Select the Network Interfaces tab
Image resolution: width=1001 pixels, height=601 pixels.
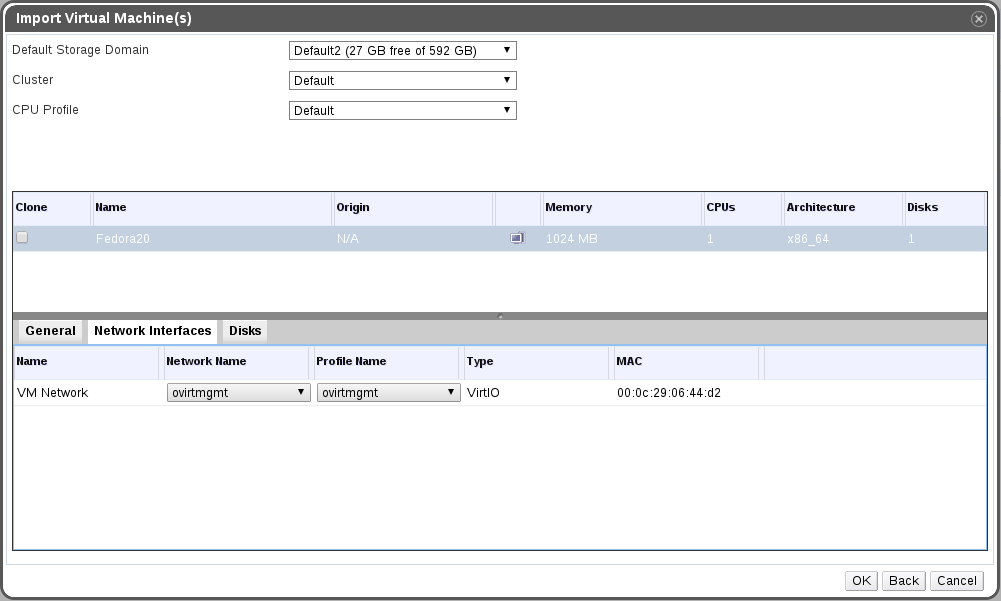(152, 331)
